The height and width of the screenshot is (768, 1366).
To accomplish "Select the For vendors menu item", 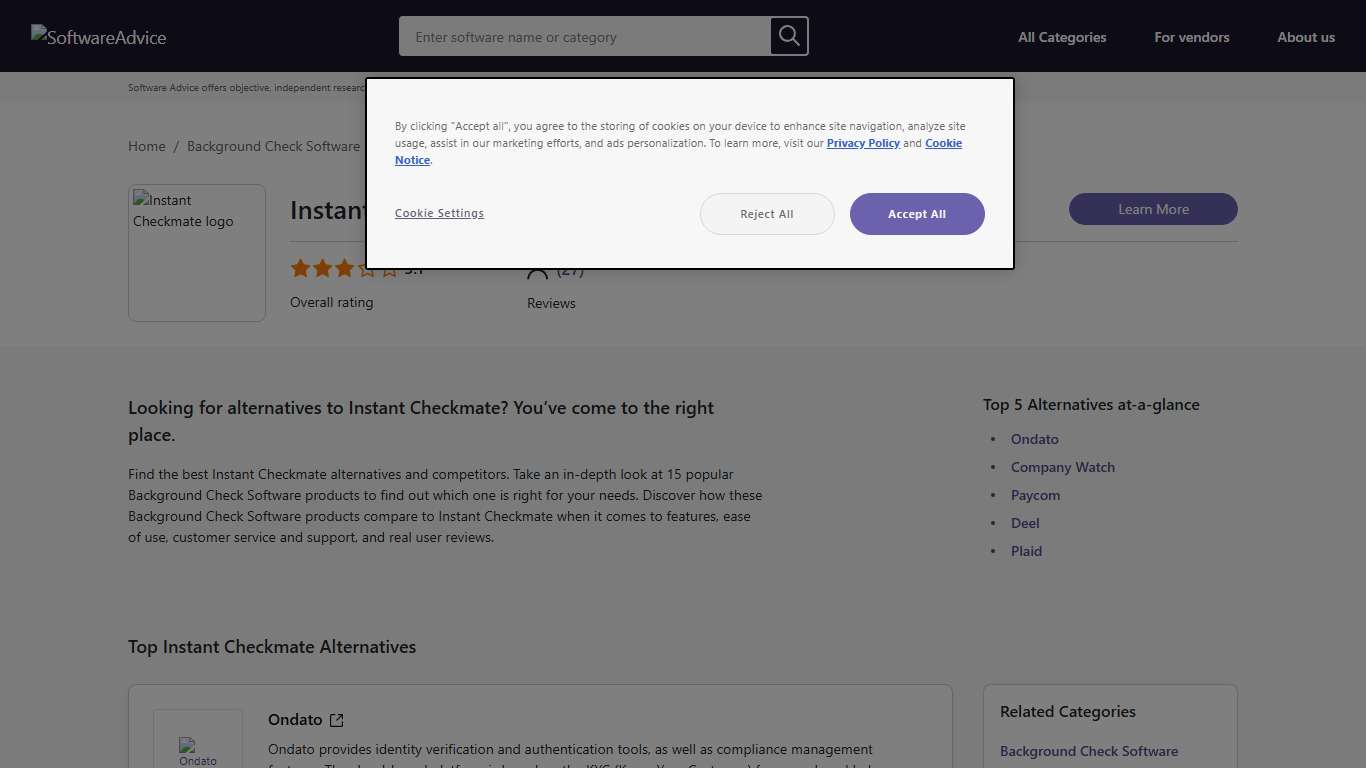I will pyautogui.click(x=1192, y=37).
